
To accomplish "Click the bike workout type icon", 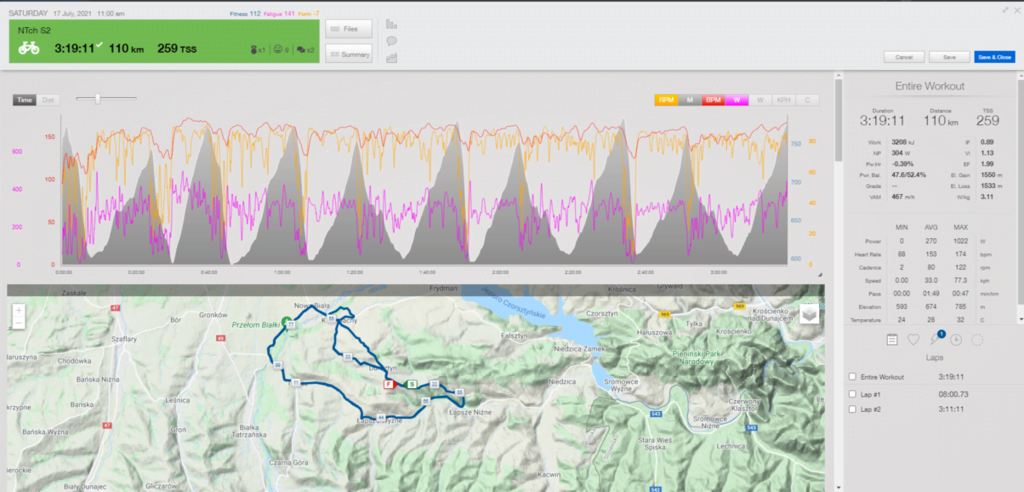I will 30,47.
